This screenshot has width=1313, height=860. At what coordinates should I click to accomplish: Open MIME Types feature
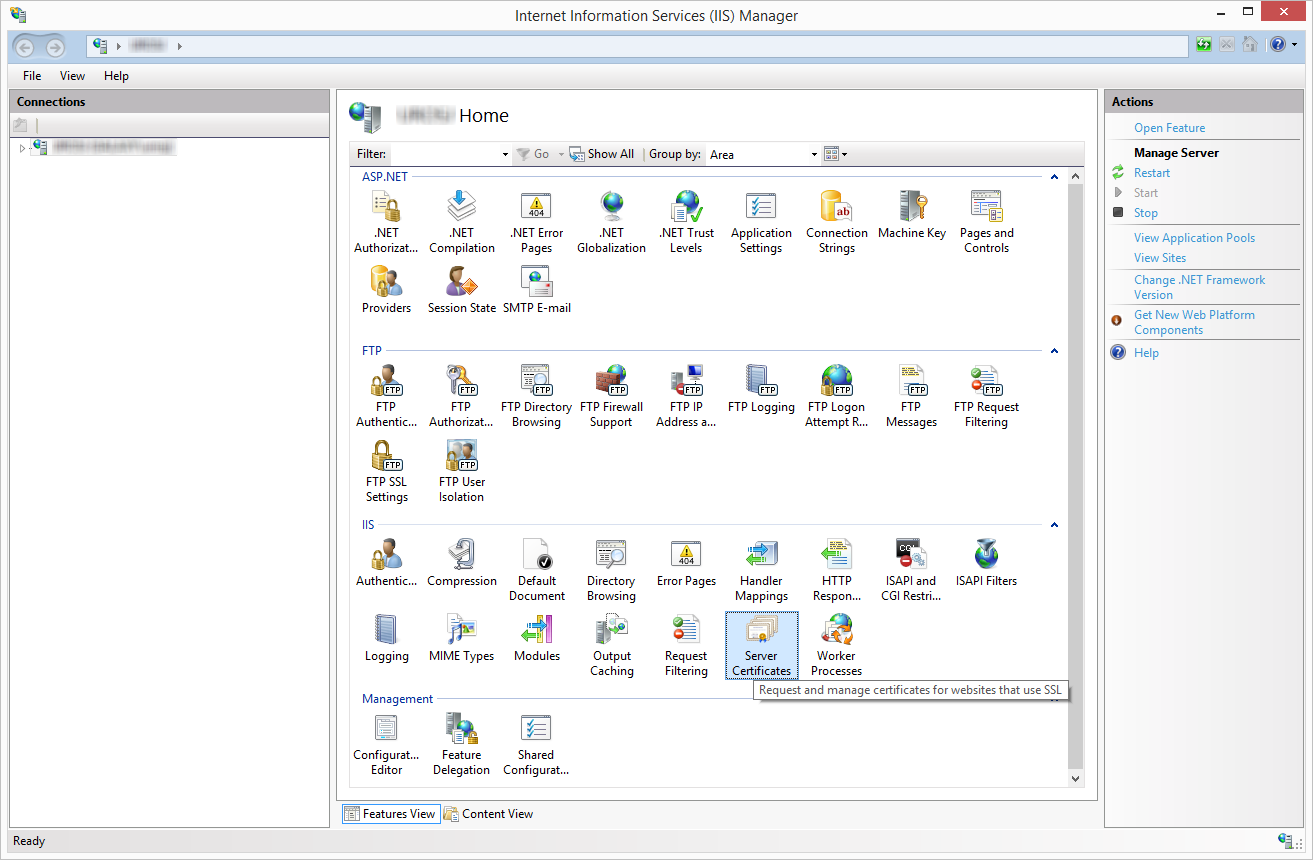[x=461, y=638]
